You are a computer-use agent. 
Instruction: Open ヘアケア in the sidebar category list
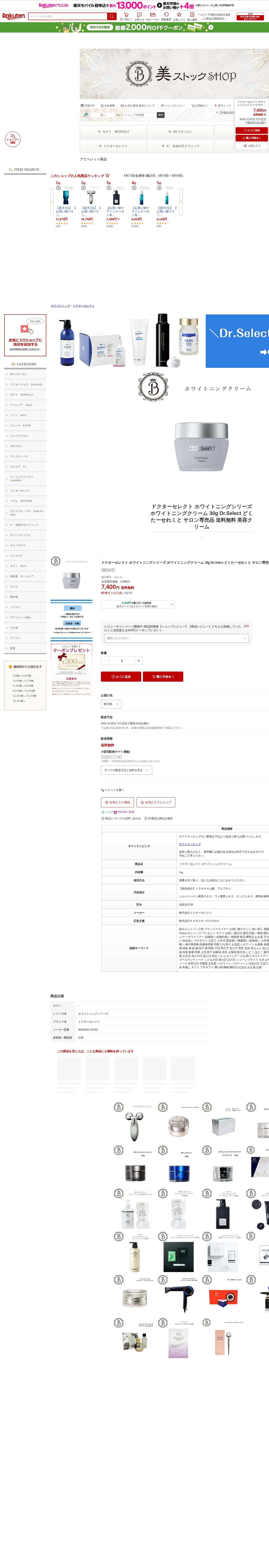(x=25, y=607)
